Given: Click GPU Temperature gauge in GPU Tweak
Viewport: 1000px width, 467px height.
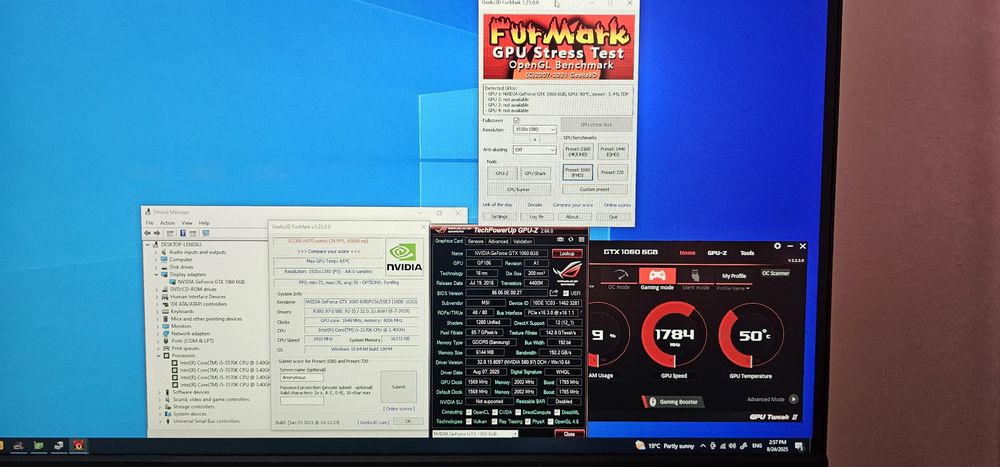Looking at the screenshot, I should click(751, 334).
